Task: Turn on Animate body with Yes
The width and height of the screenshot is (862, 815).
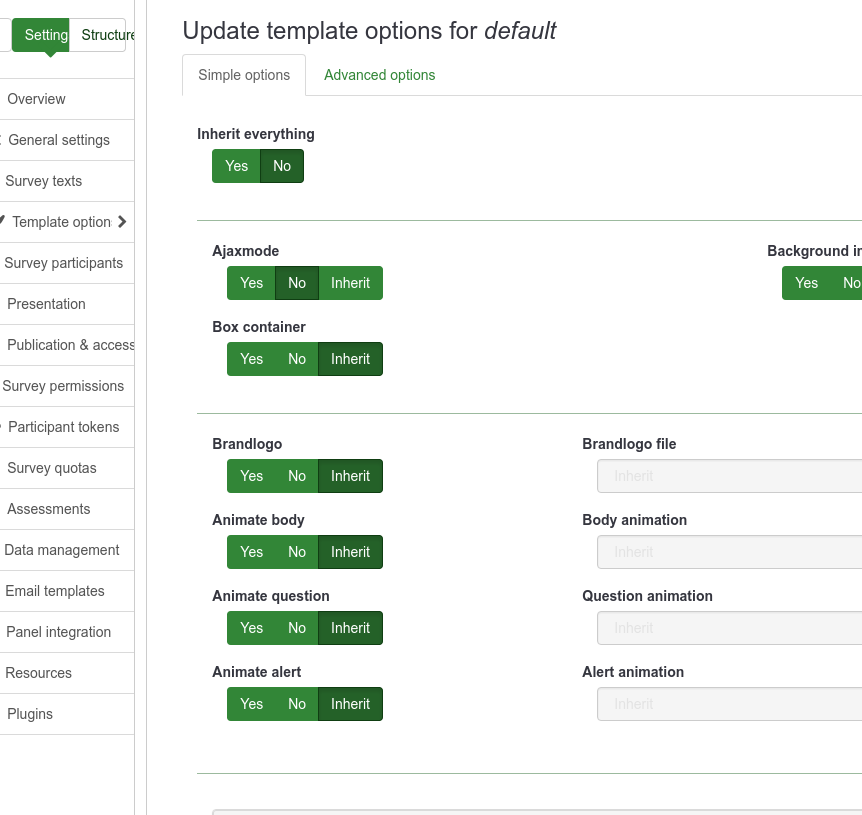Action: 251,552
